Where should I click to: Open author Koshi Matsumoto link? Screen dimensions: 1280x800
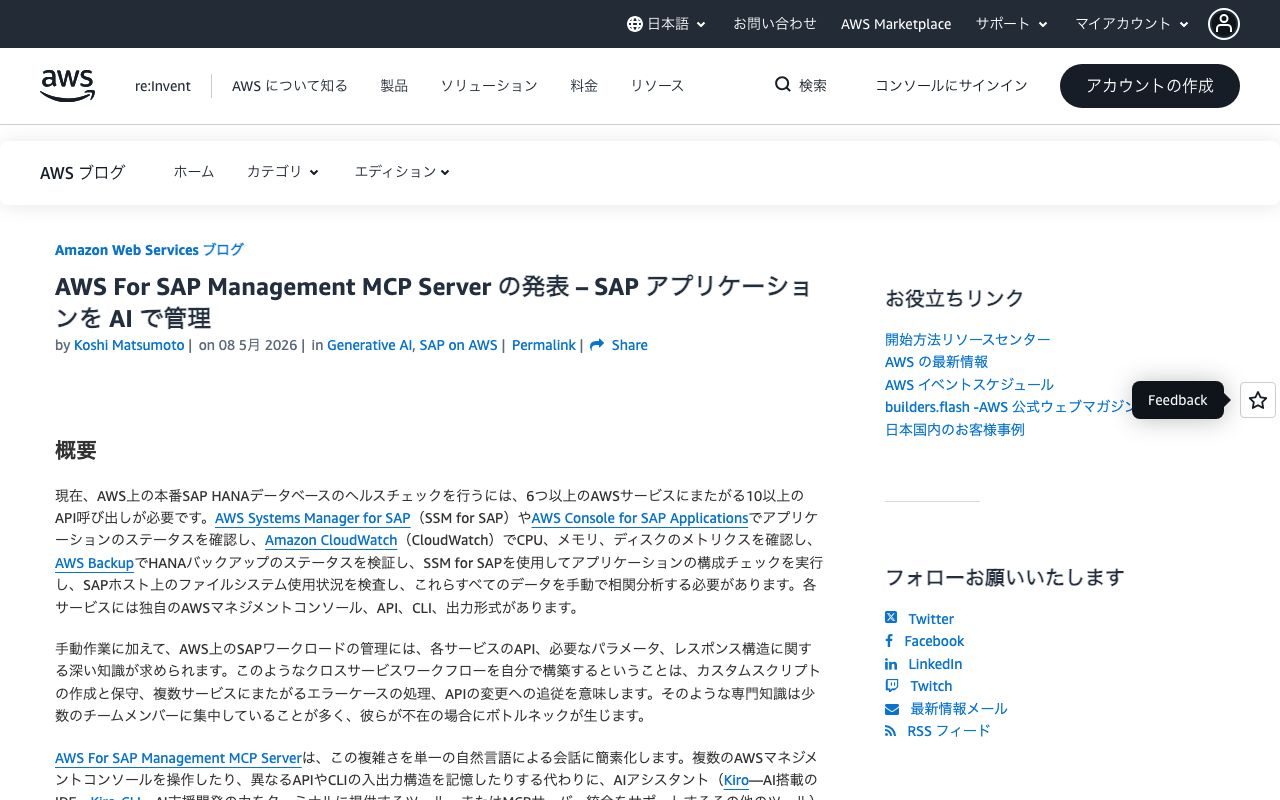tap(129, 345)
